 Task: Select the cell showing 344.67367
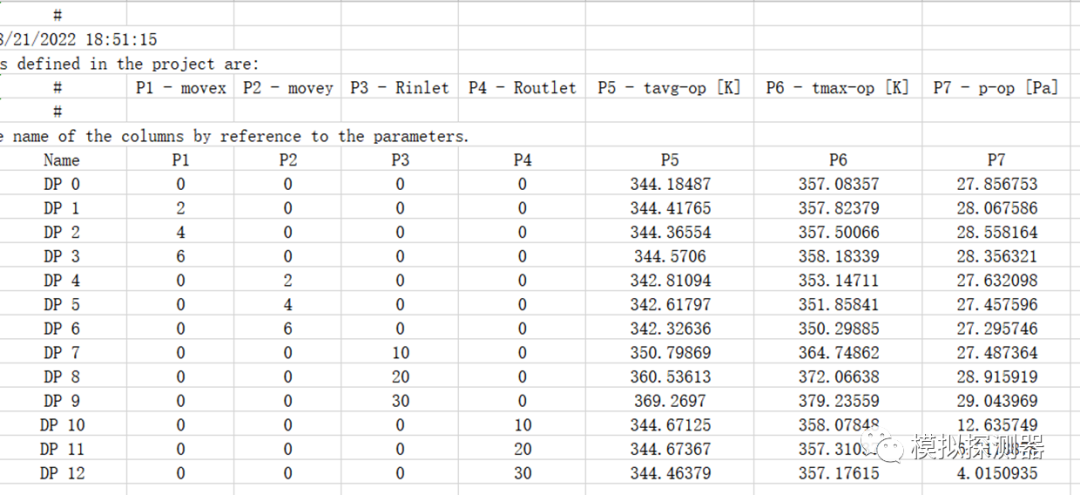coord(669,449)
